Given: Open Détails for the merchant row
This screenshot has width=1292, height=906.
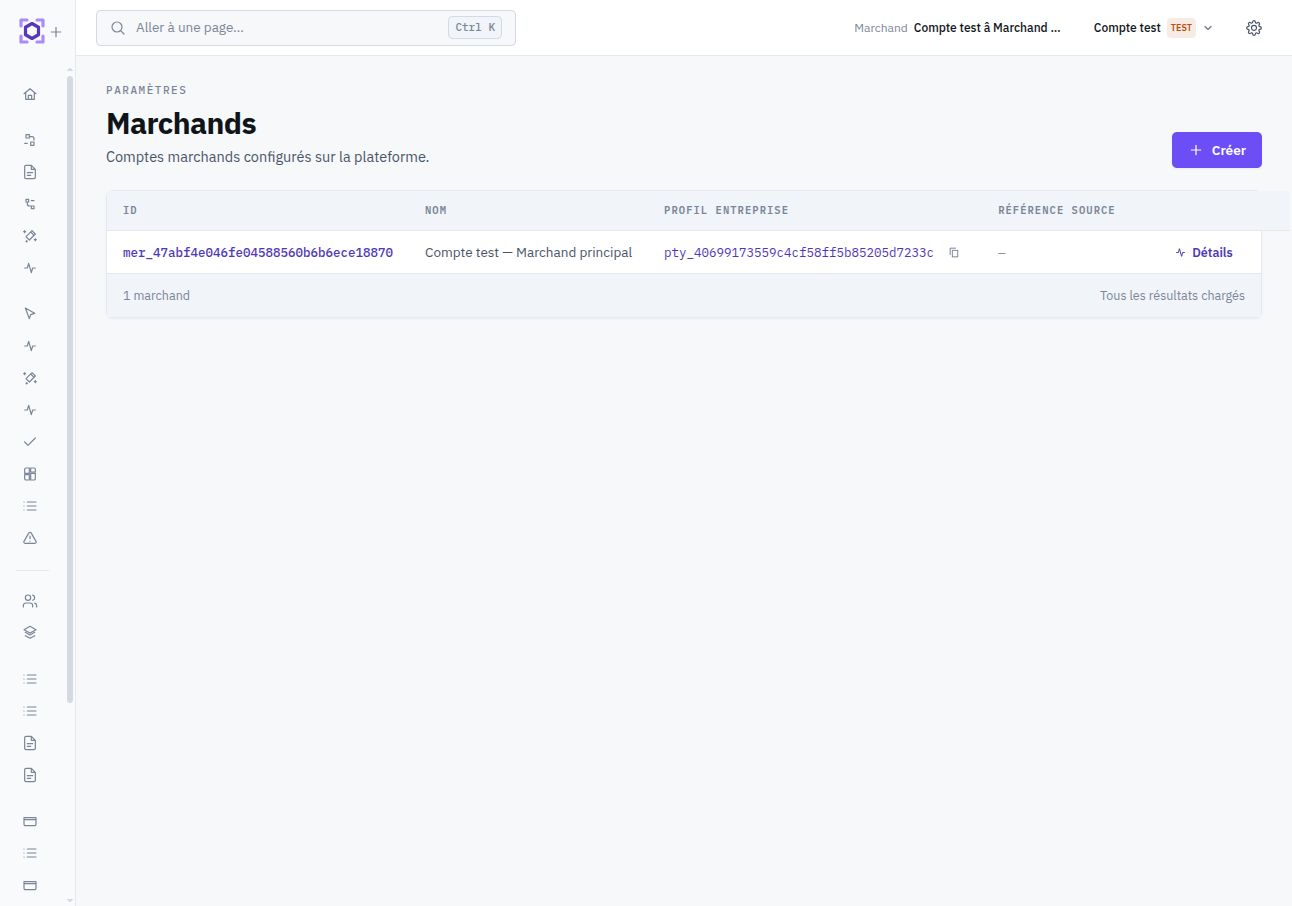Looking at the screenshot, I should 1204,253.
